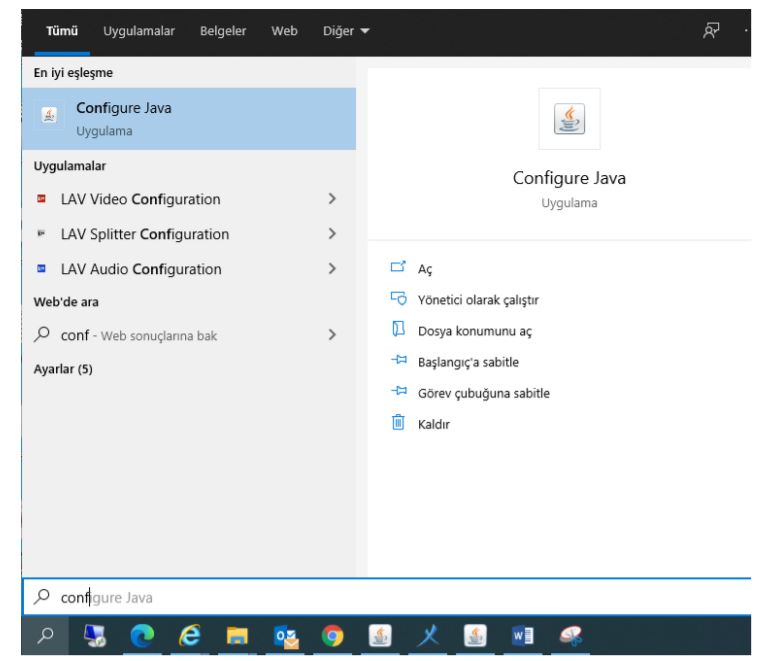Open the Diğer dropdown menu
This screenshot has width=777, height=661.
click(346, 31)
